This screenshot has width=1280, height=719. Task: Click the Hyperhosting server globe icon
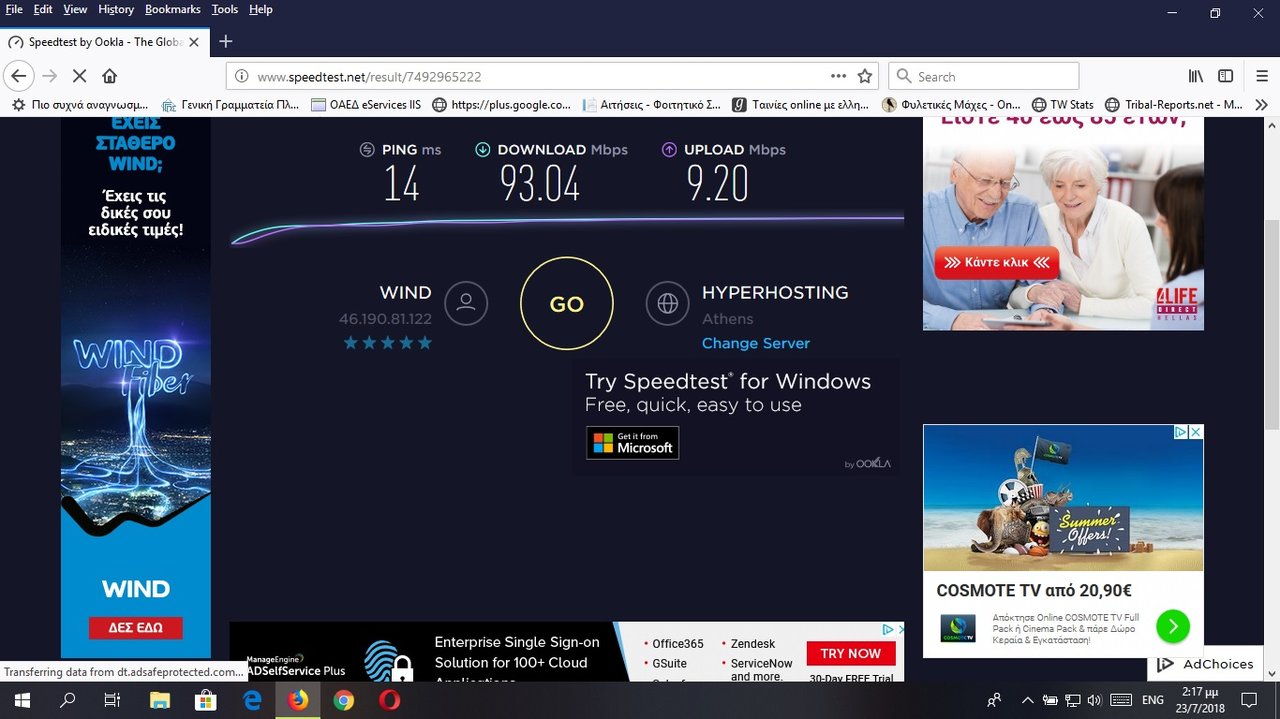[x=668, y=303]
